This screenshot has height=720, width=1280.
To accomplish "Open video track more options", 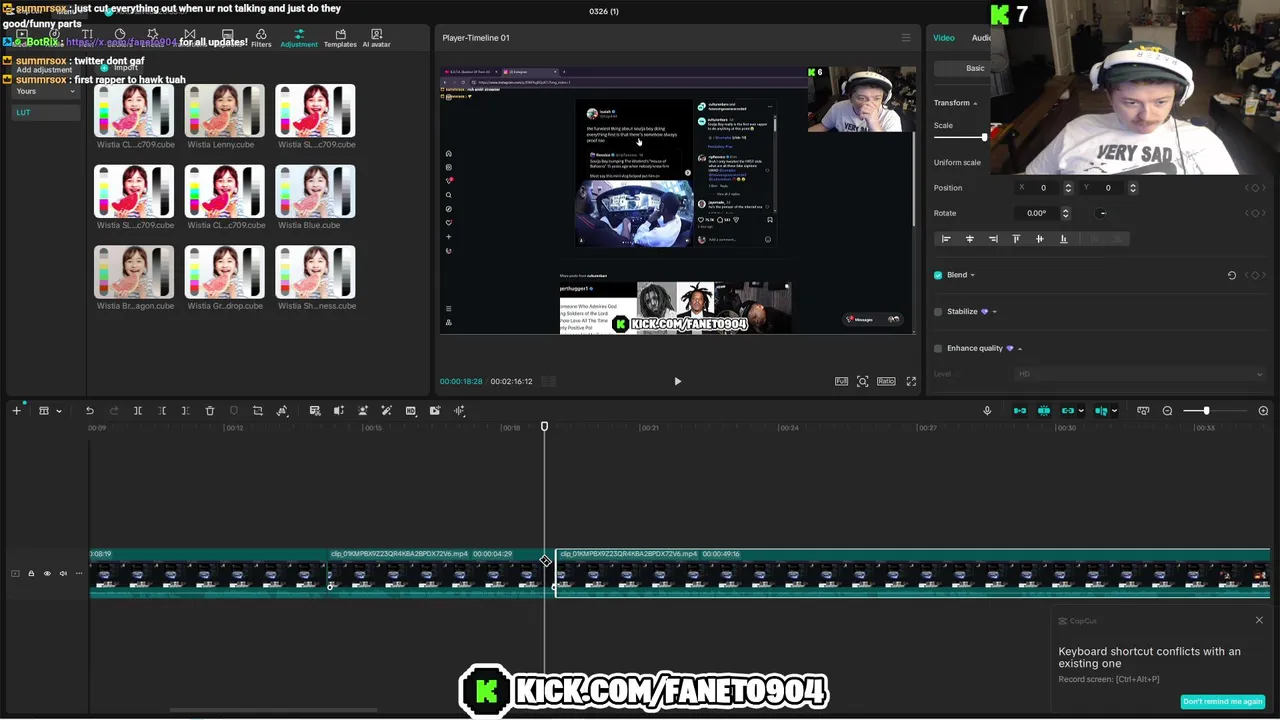I will [79, 574].
